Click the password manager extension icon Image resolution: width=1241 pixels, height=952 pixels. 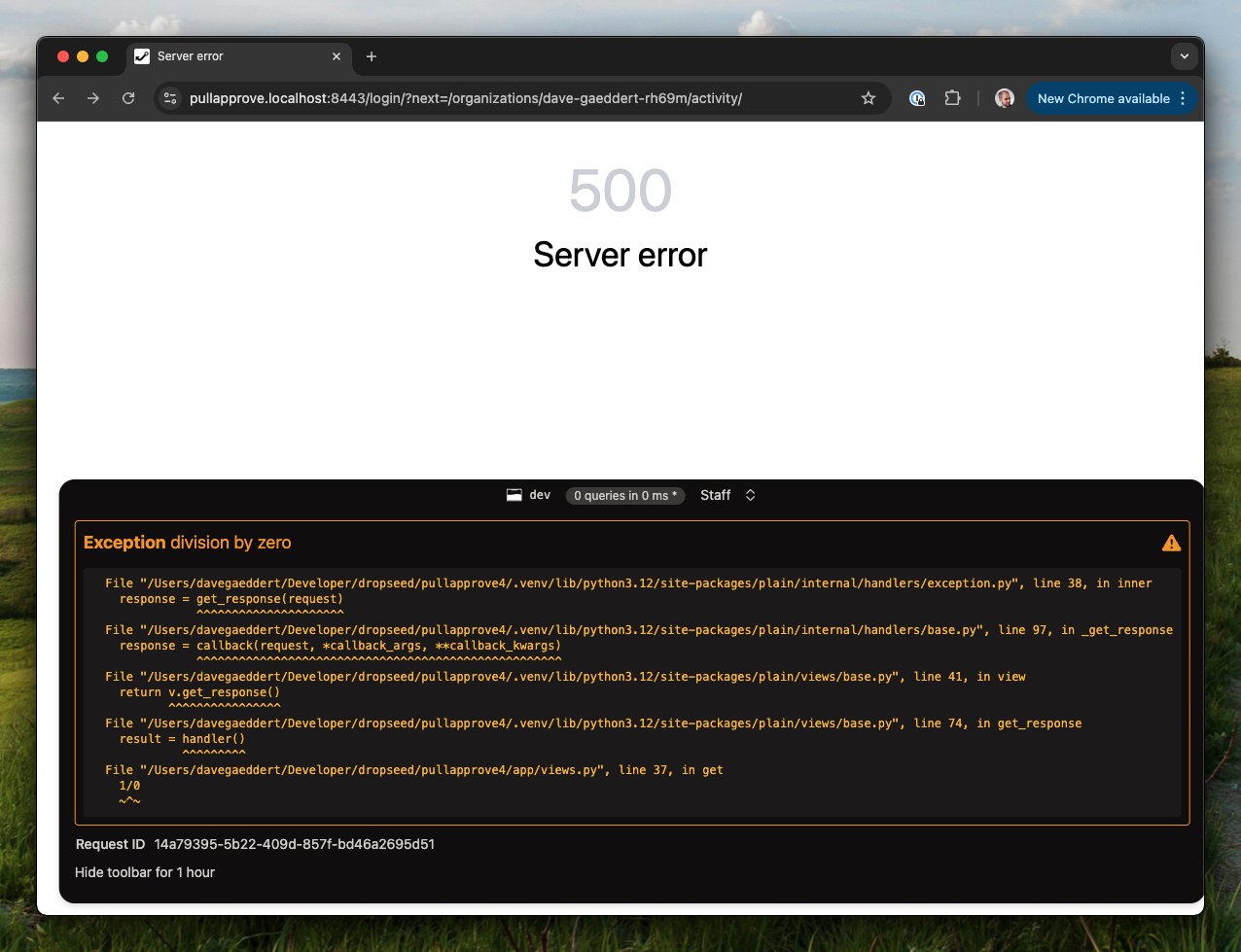tap(917, 98)
